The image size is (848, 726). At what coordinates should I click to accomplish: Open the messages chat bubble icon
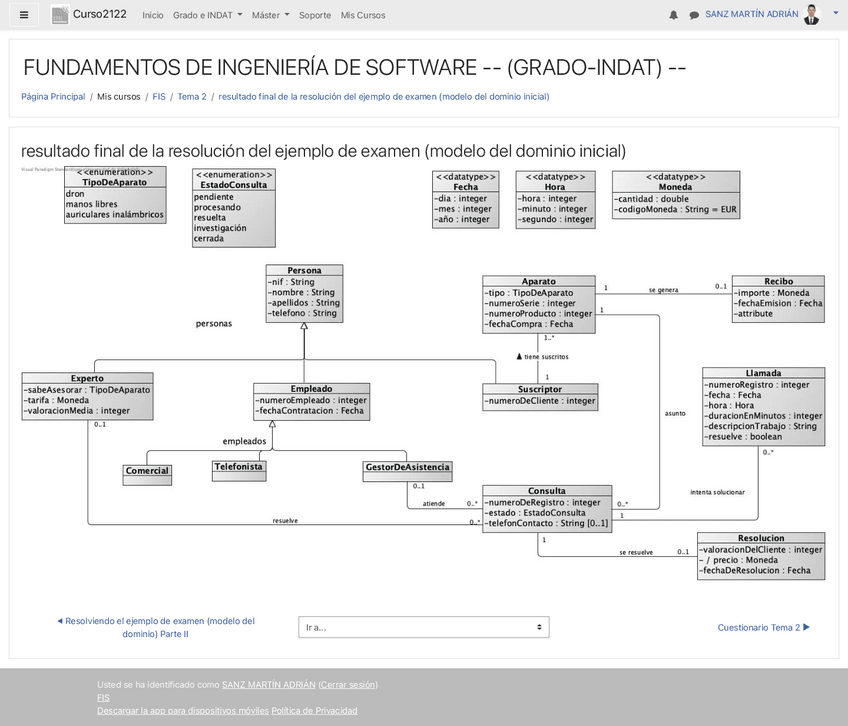click(x=694, y=14)
